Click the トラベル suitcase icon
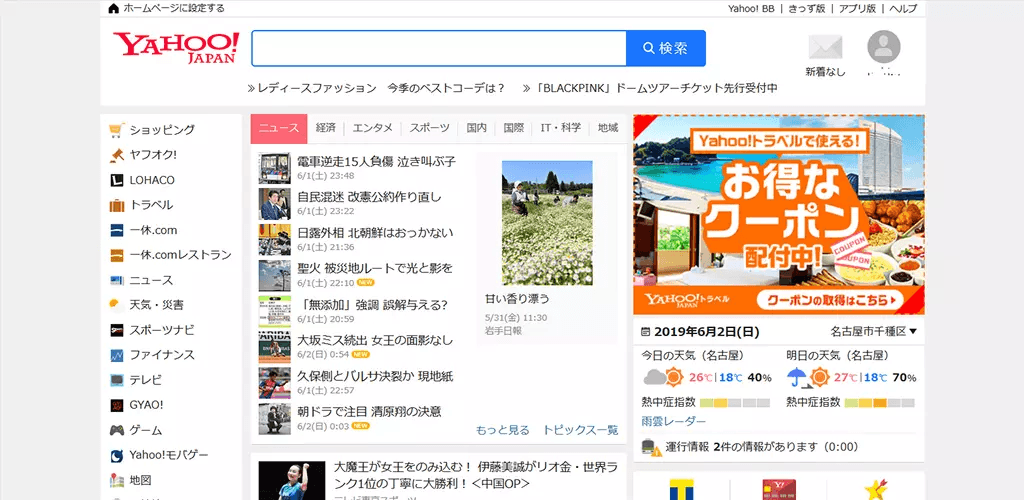This screenshot has width=1024, height=500. point(117,205)
